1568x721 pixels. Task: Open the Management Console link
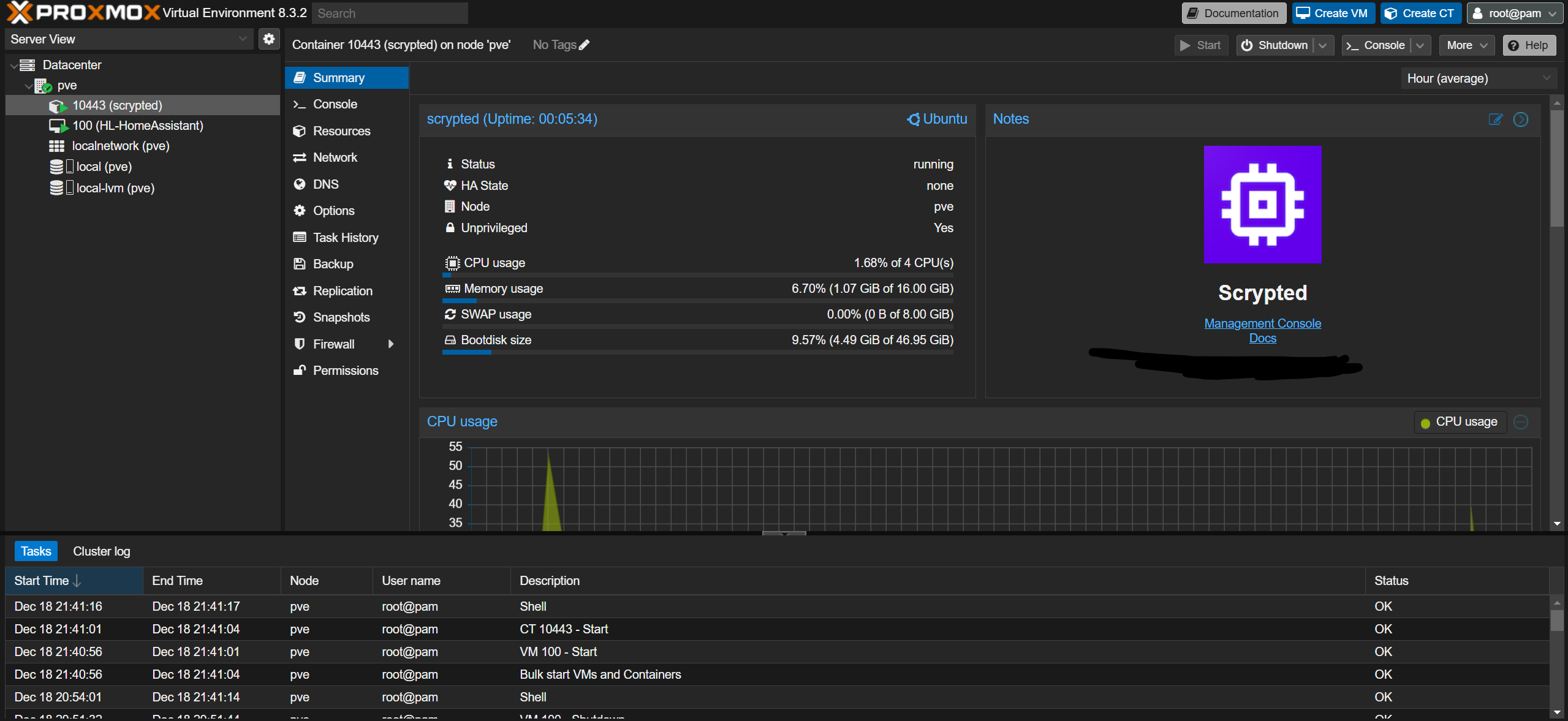pyautogui.click(x=1262, y=322)
